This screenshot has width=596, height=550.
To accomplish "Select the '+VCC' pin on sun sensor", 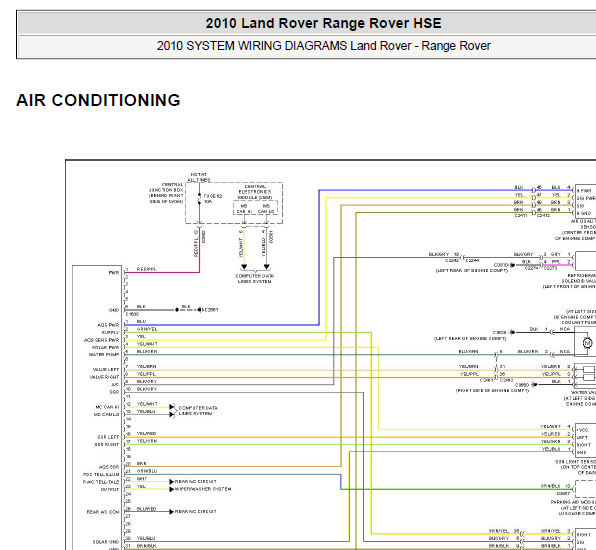I will pyautogui.click(x=582, y=430).
